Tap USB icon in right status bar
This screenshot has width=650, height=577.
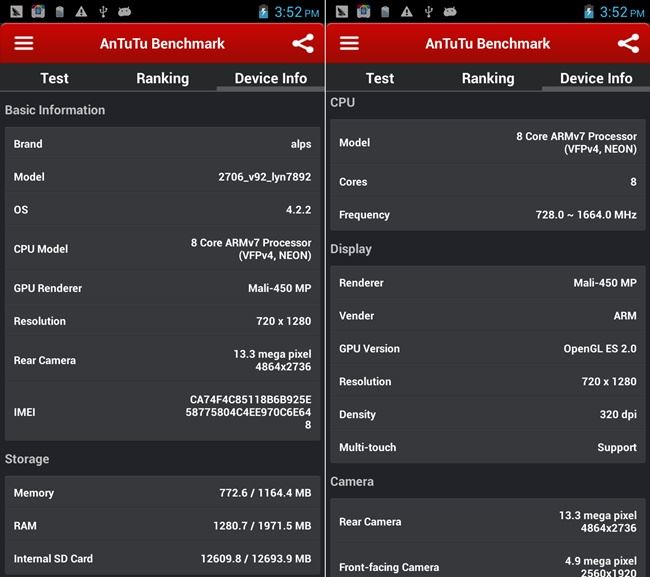[x=429, y=12]
